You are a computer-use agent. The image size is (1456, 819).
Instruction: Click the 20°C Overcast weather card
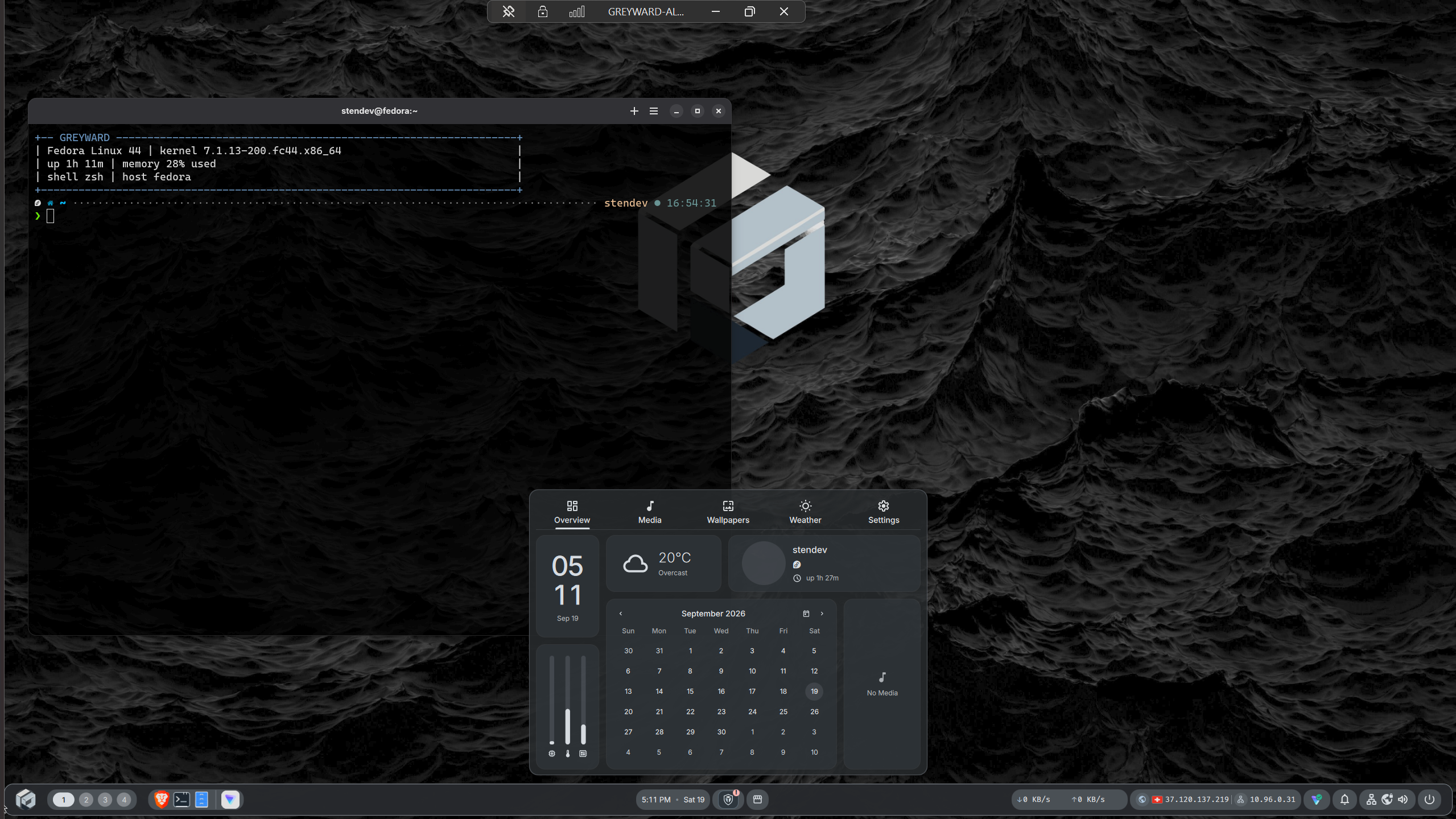663,563
